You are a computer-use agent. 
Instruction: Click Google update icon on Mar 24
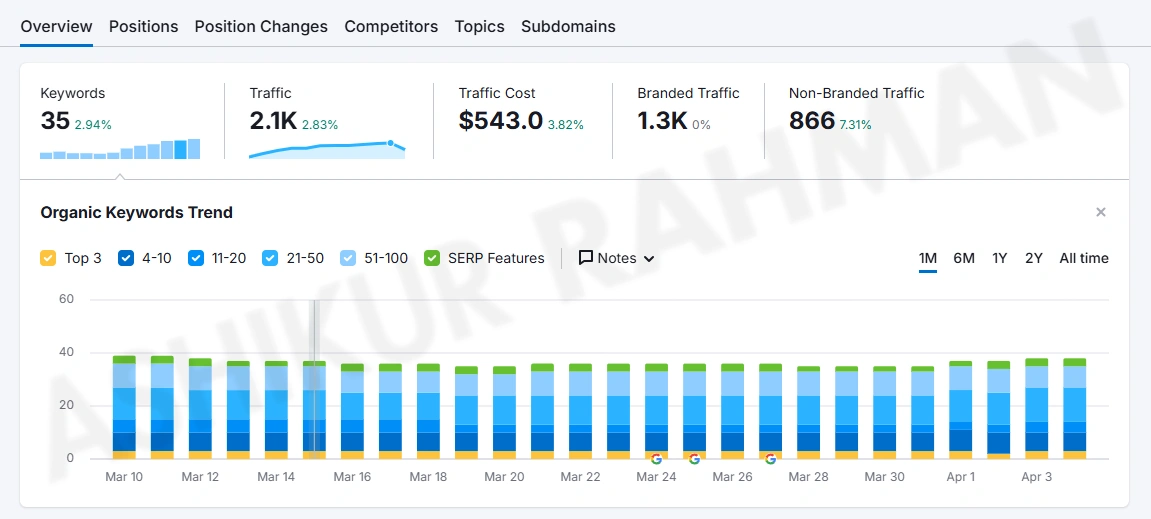pos(656,459)
